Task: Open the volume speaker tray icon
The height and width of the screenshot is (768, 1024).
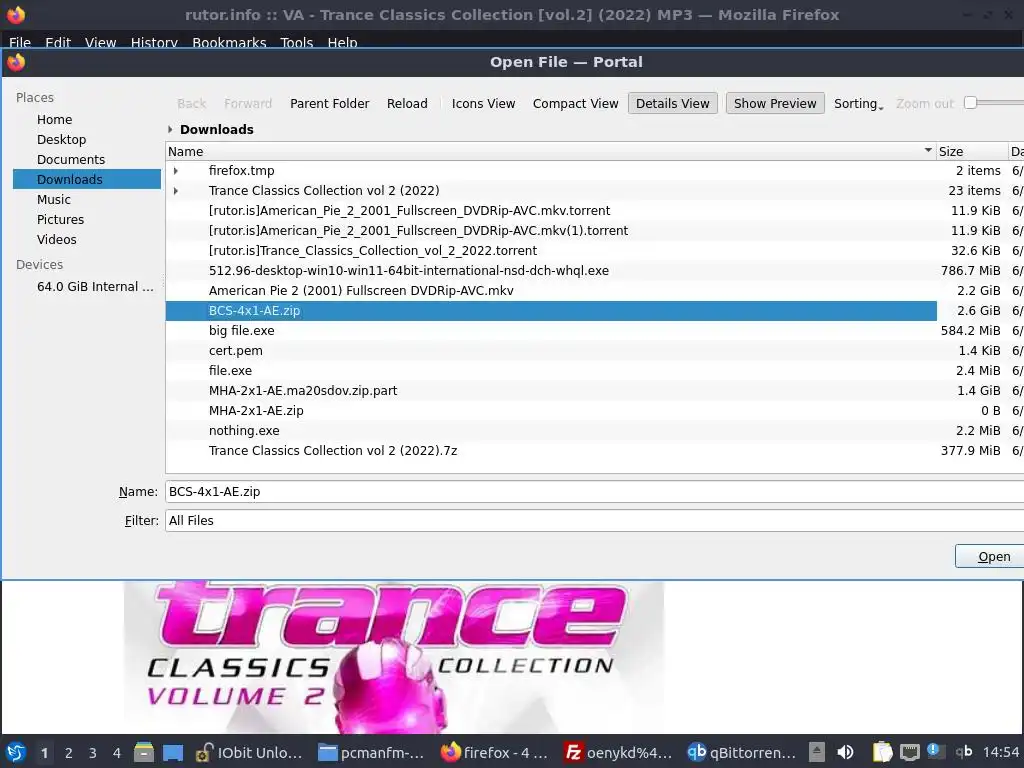Action: (x=845, y=752)
